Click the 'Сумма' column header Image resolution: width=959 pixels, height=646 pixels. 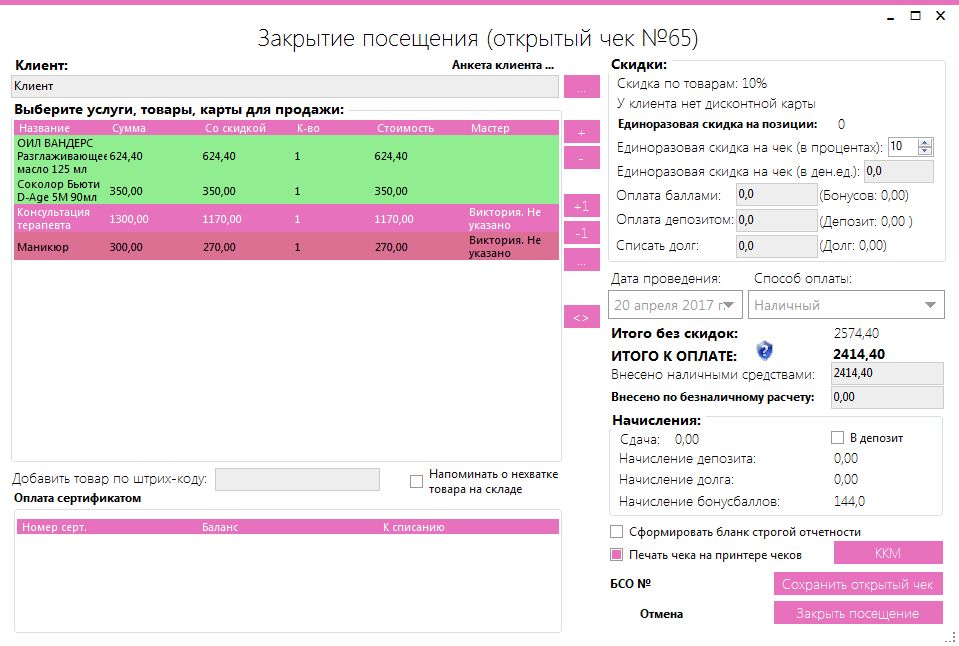click(x=129, y=128)
